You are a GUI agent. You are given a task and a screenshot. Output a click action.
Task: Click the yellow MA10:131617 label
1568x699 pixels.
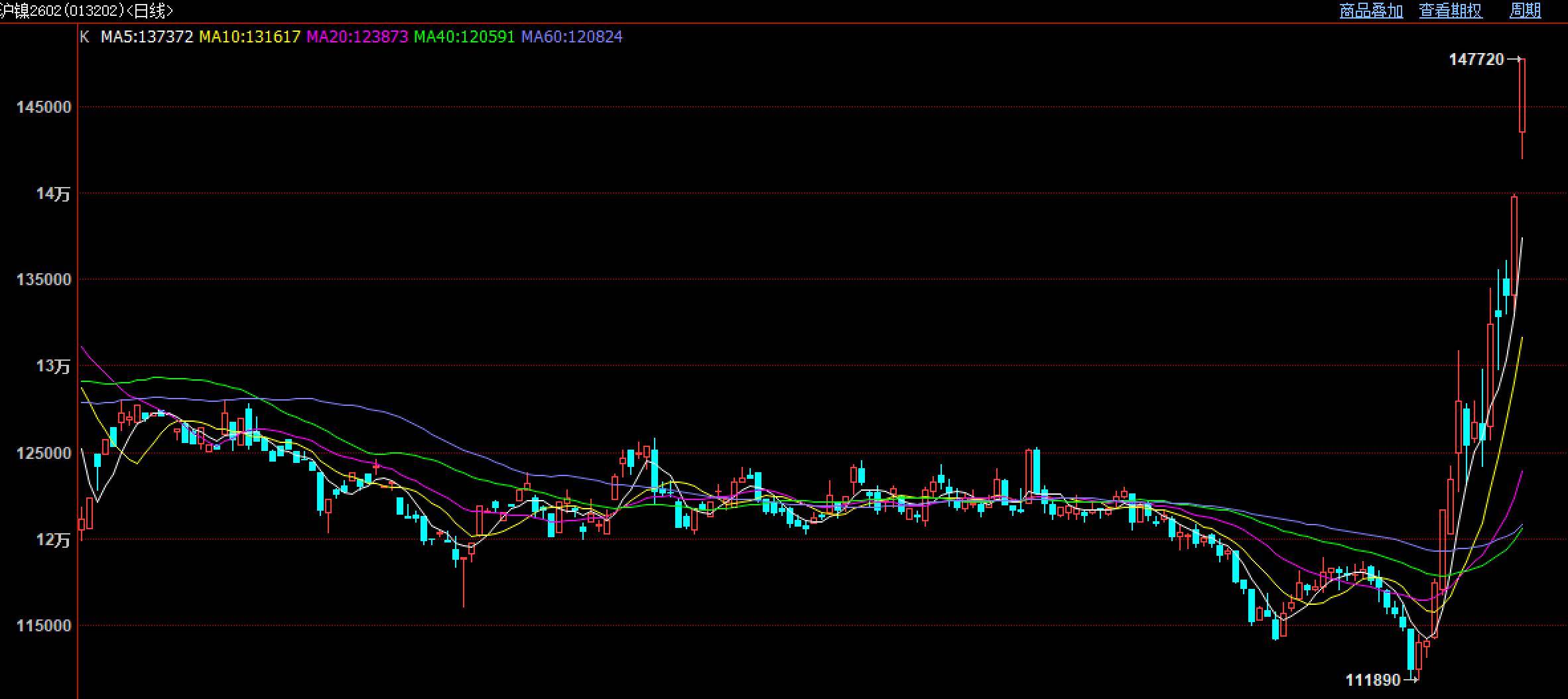point(249,37)
